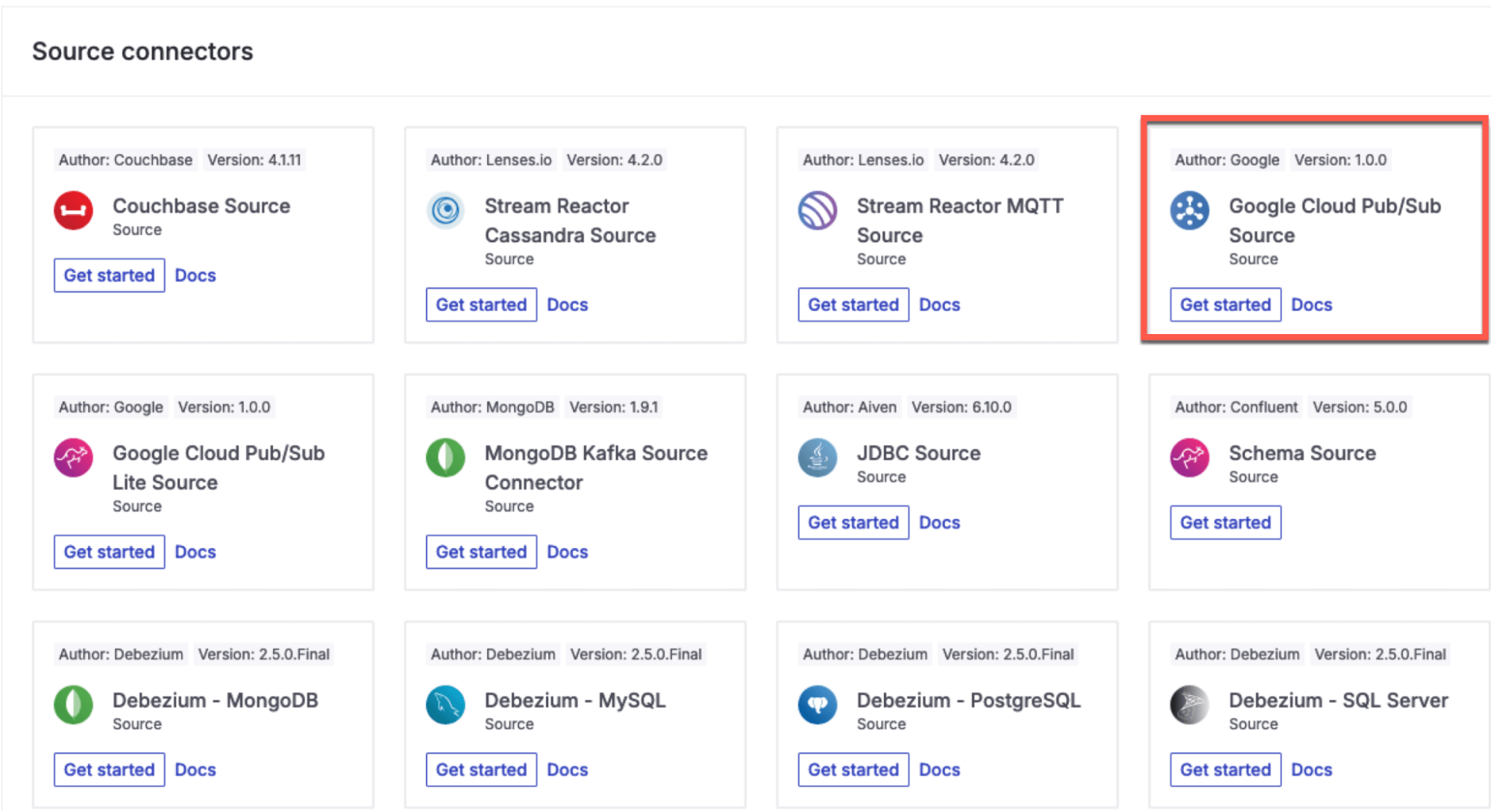Get started with Debezium - MongoDB
The image size is (1491, 812).
[109, 769]
